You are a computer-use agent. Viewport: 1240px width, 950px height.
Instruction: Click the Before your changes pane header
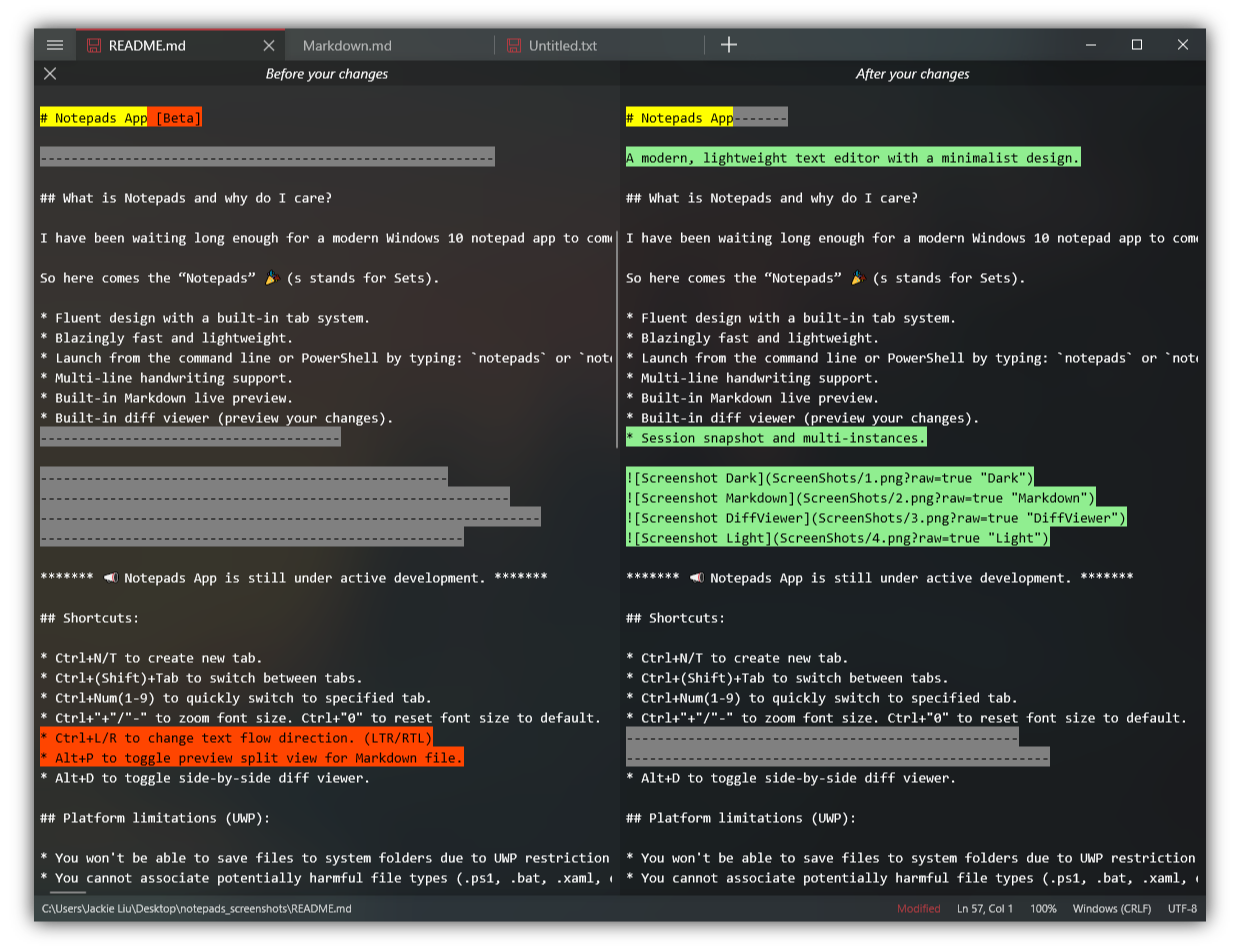(x=326, y=73)
